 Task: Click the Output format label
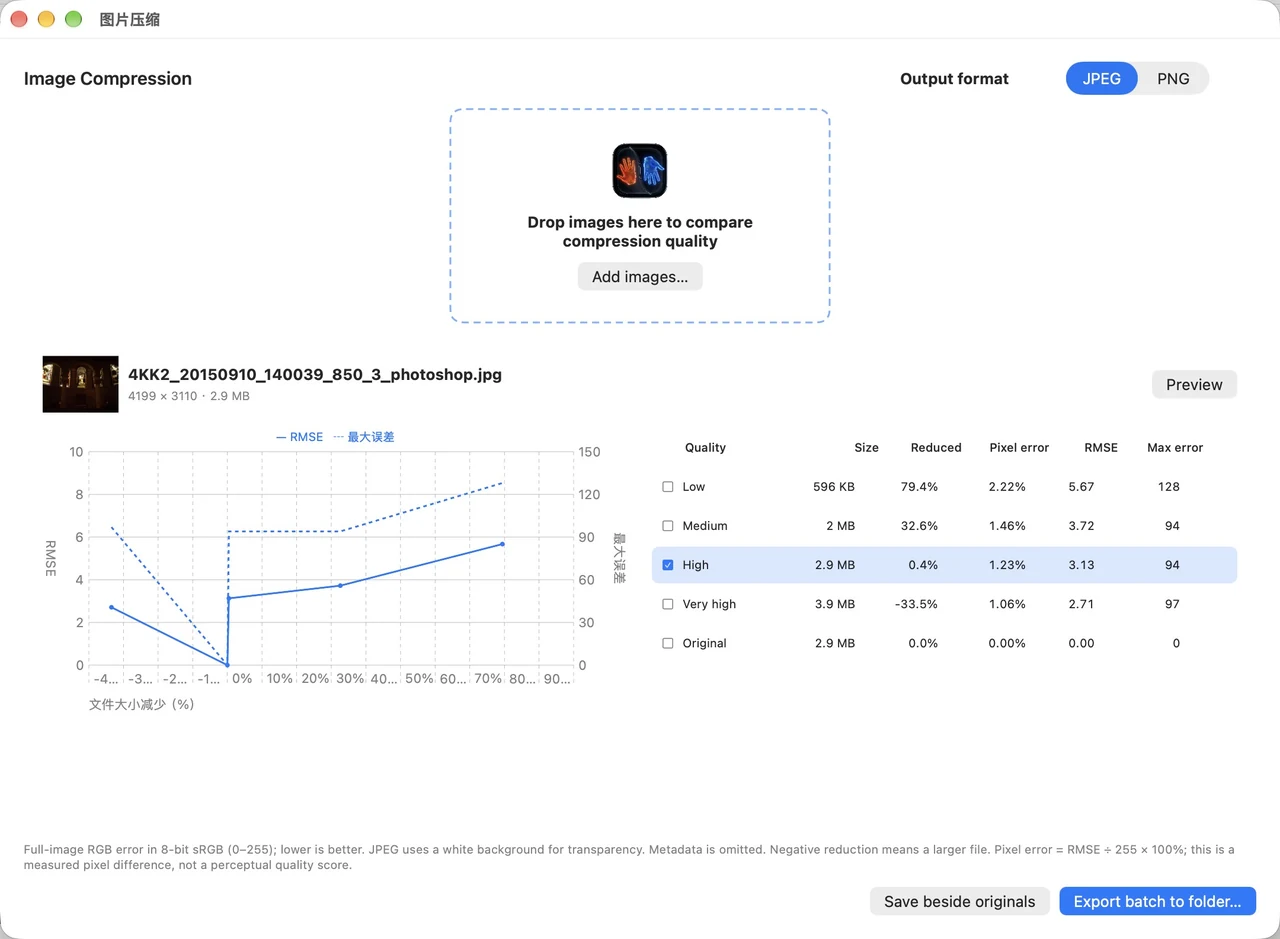954,79
